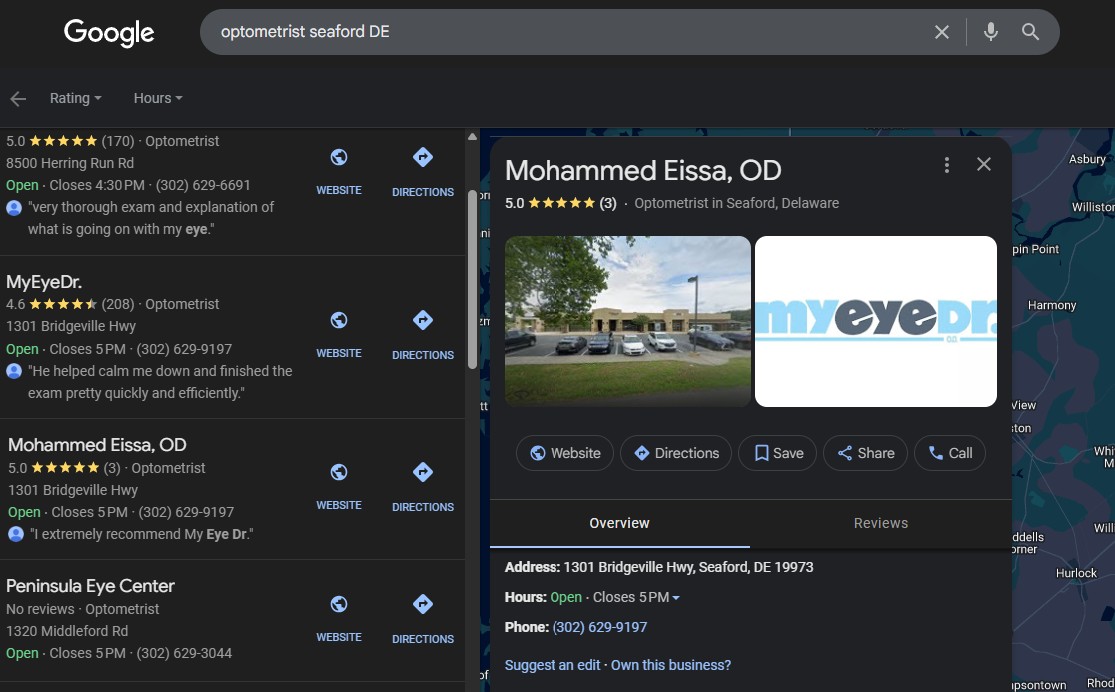The width and height of the screenshot is (1115, 692).
Task: Click 'Address: 1301 Bridgeville Hwy, Seaford' text
Action: [x=659, y=568]
